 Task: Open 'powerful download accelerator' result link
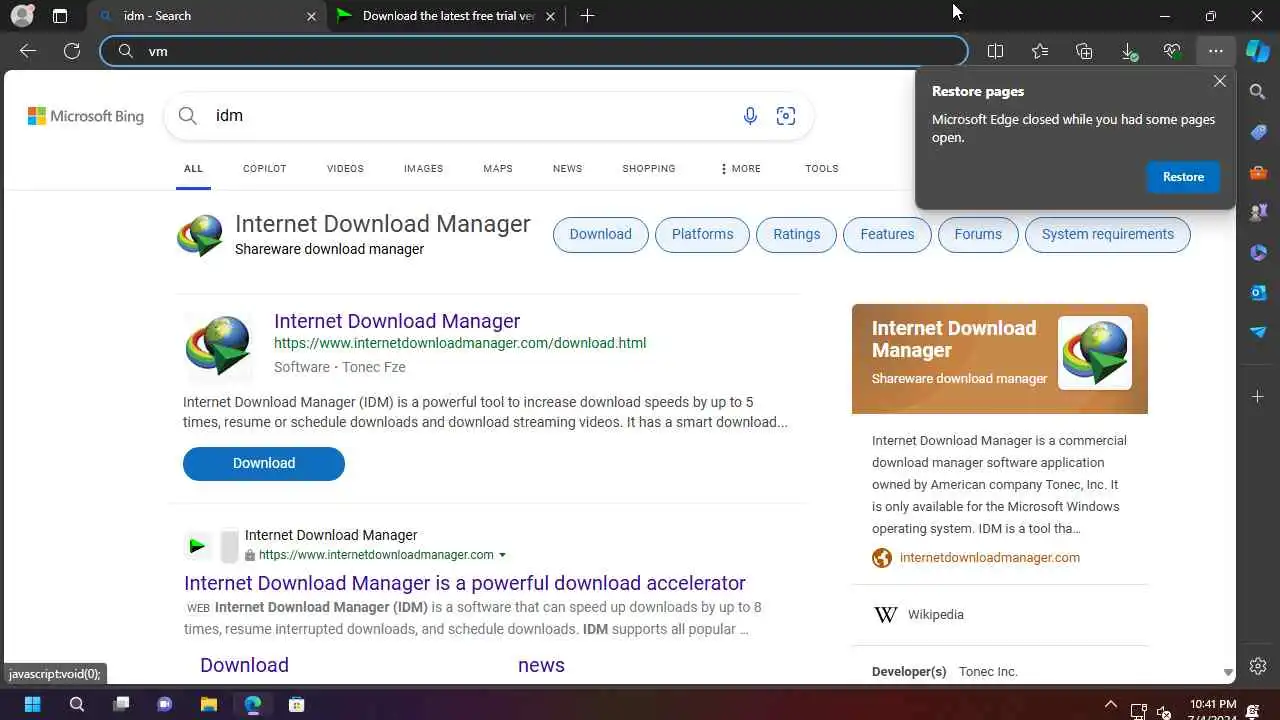pyautogui.click(x=465, y=583)
